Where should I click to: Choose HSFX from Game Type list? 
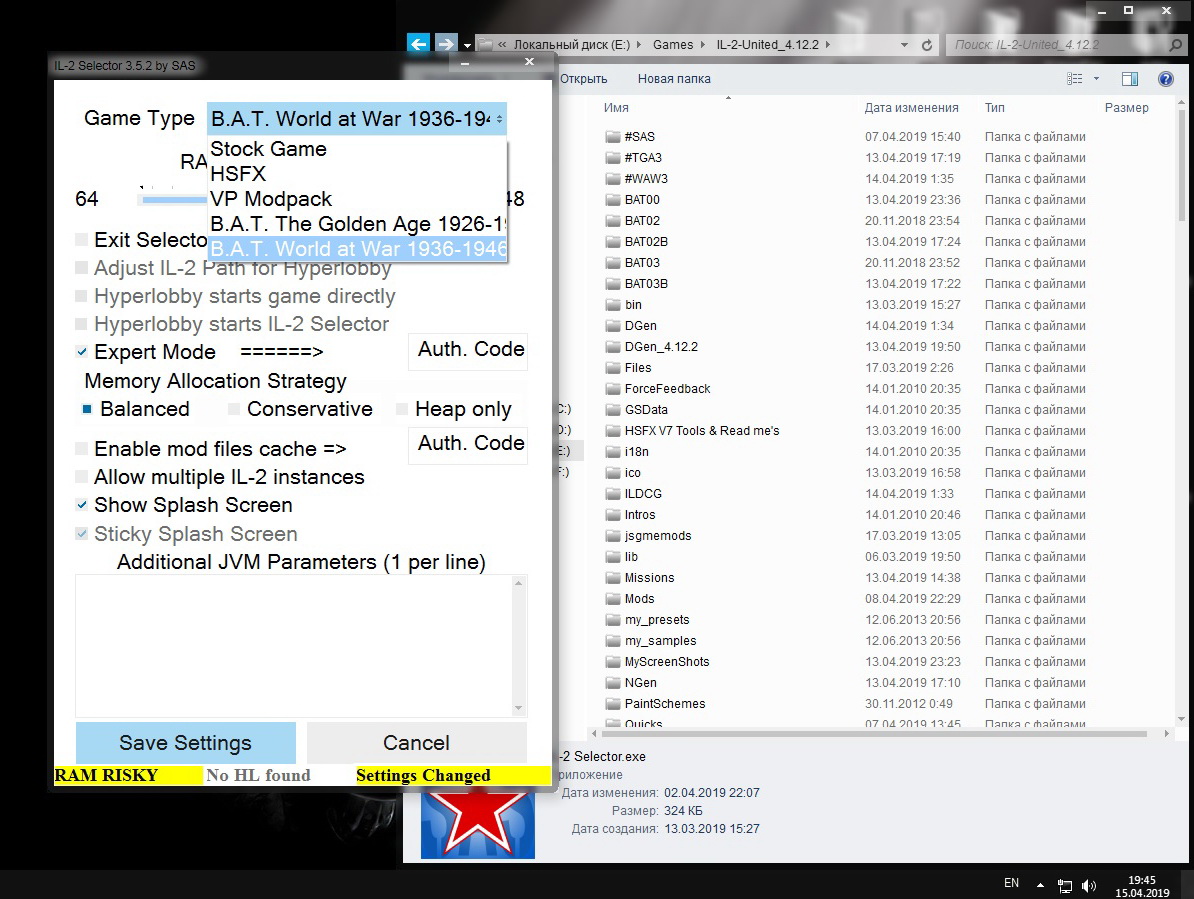click(357, 174)
